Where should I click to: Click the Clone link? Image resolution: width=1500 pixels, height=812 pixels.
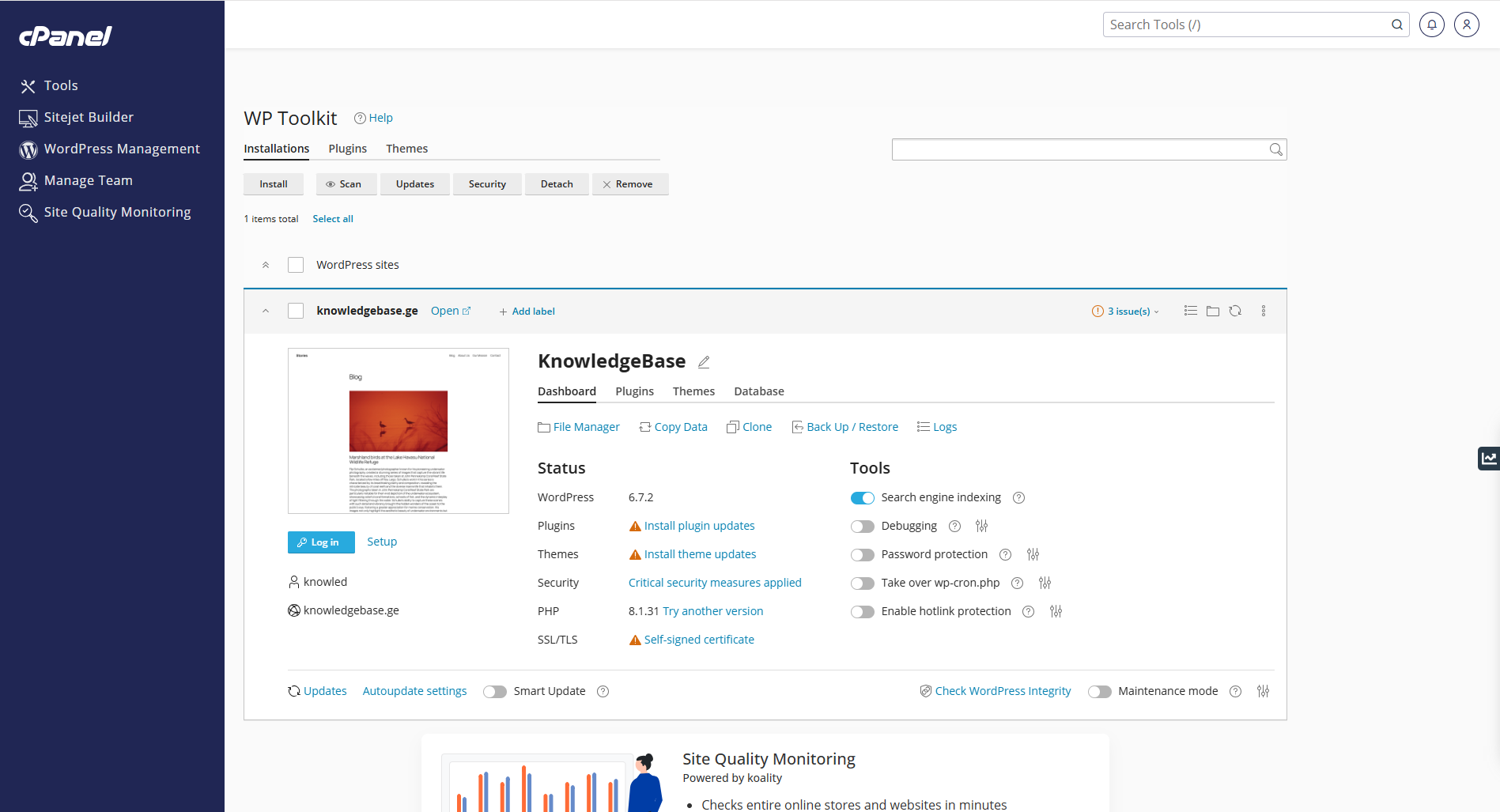pos(749,427)
